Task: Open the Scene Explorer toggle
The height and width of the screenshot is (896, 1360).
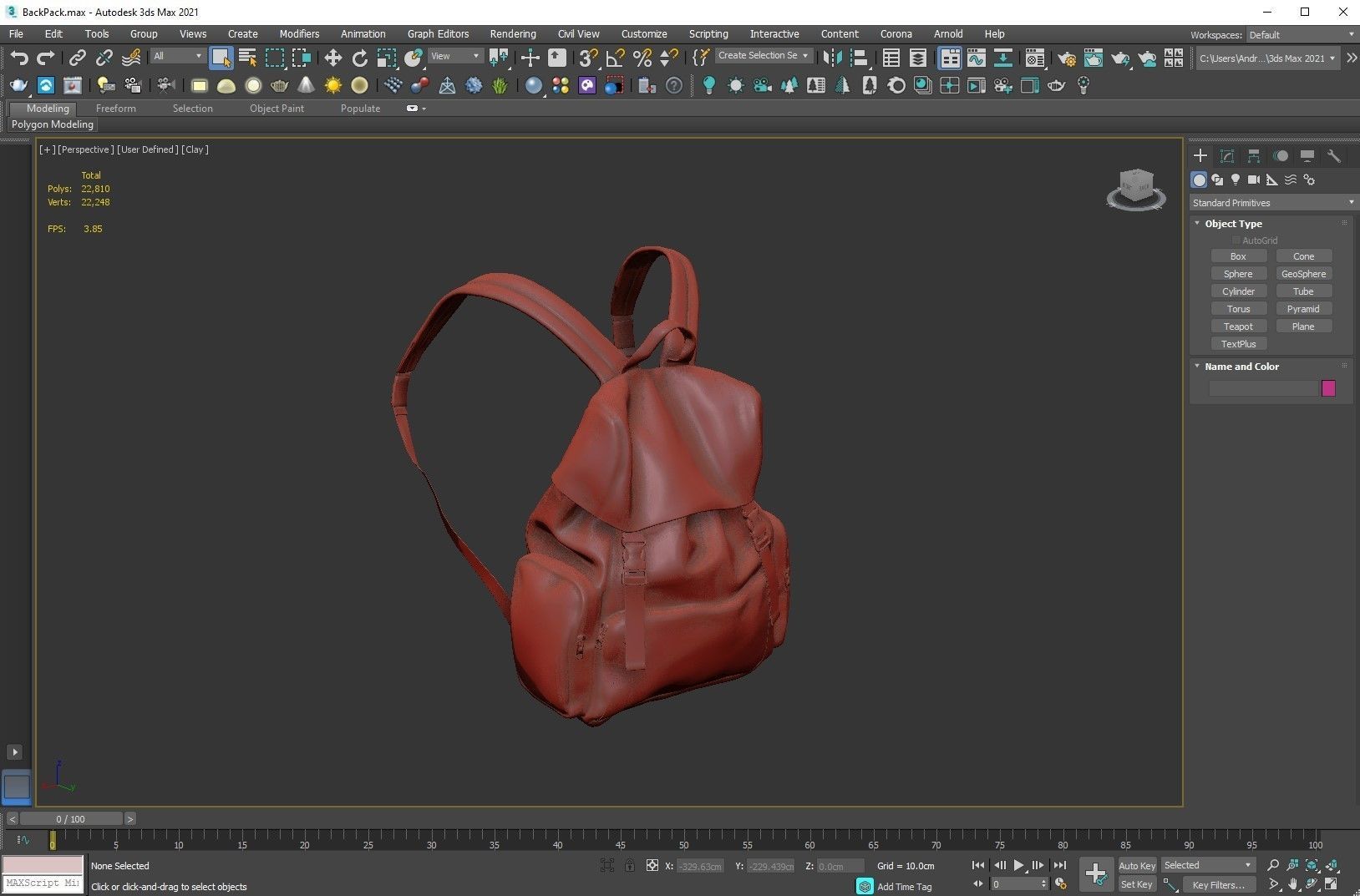Action: tap(891, 58)
